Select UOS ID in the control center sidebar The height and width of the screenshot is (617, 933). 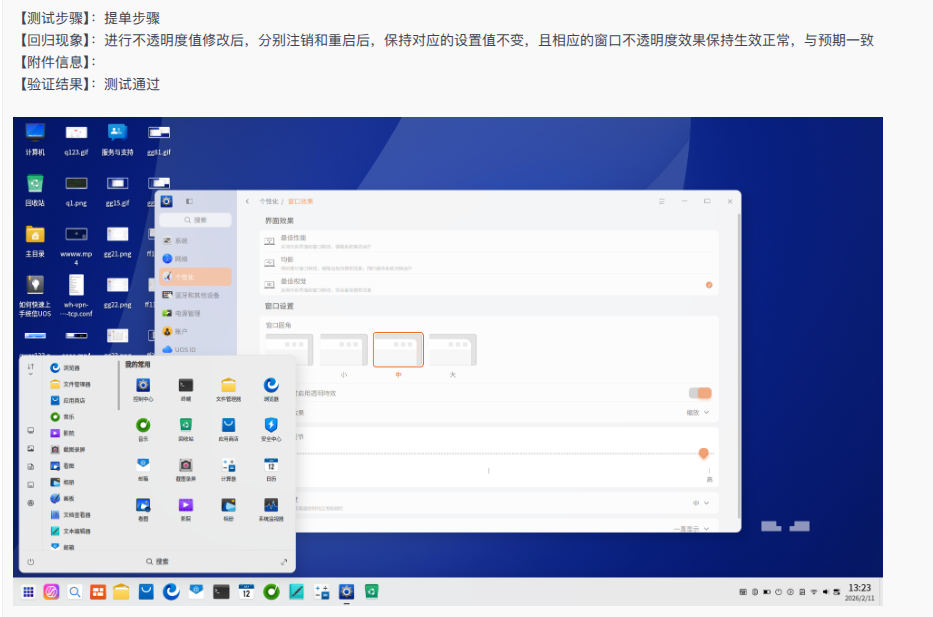(x=195, y=350)
